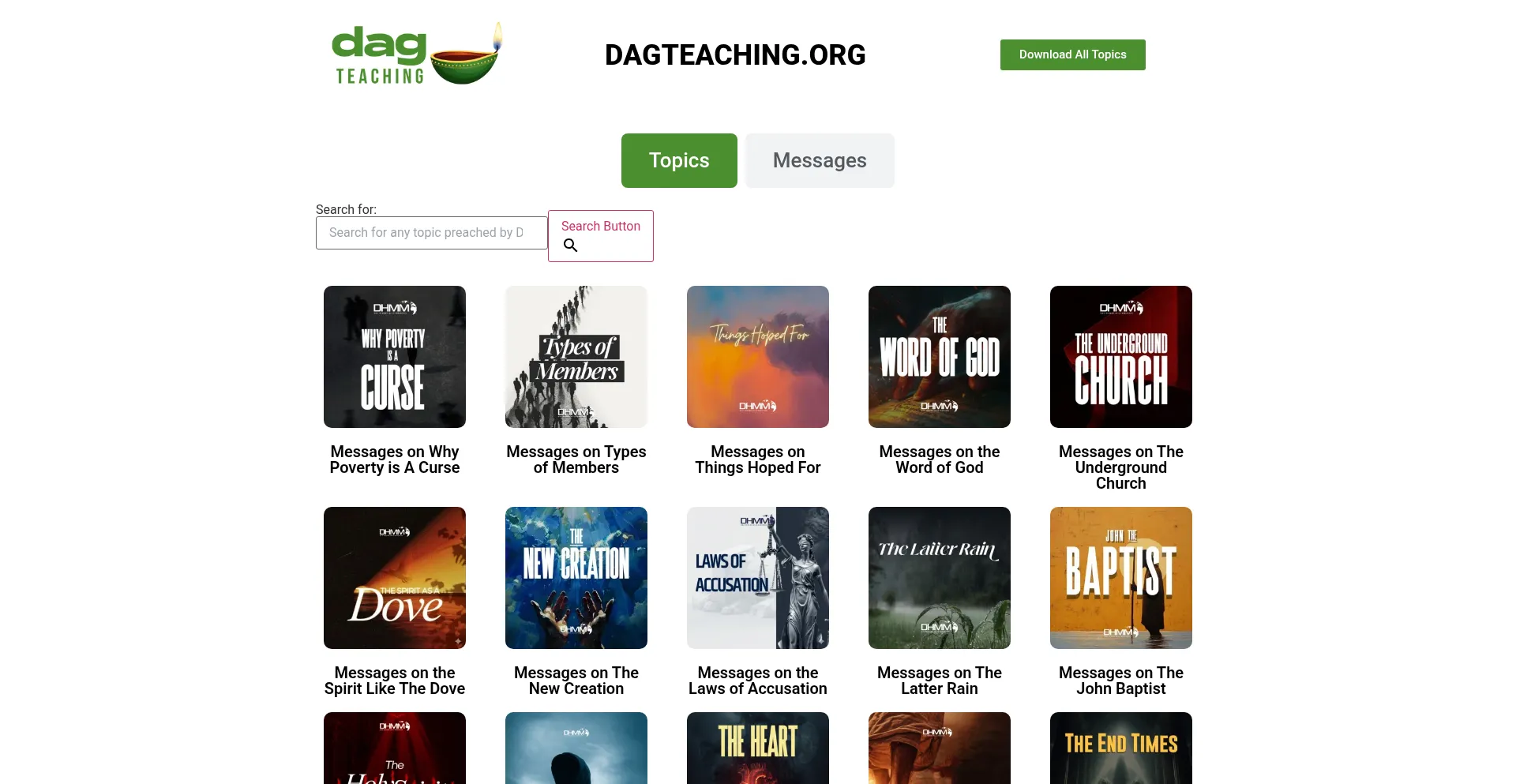This screenshot has width=1516, height=784.
Task: Open John the Baptist cover image
Action: point(1121,578)
